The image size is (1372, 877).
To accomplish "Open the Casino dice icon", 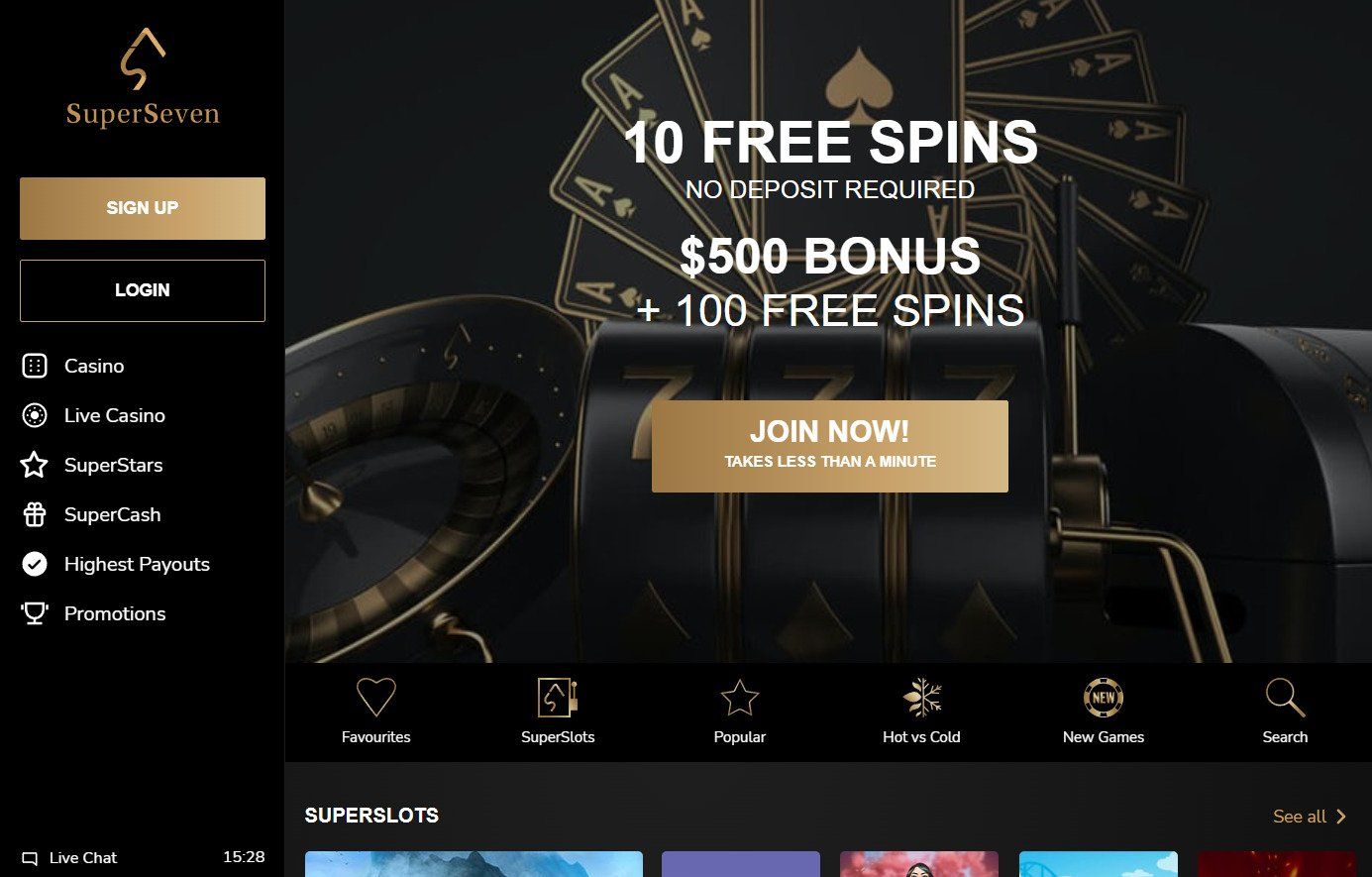I will click(35, 366).
